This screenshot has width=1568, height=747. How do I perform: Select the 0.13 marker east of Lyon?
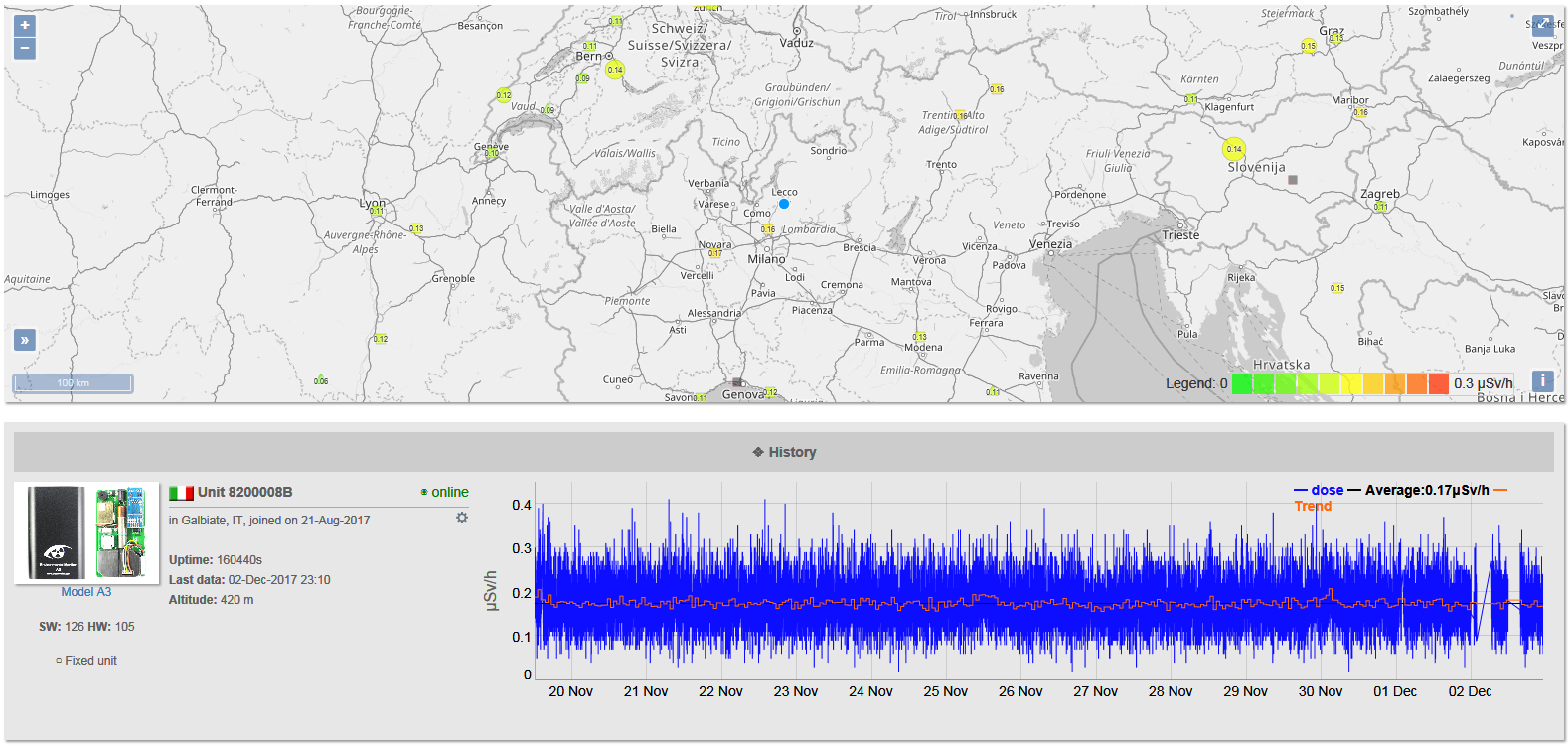[x=416, y=228]
